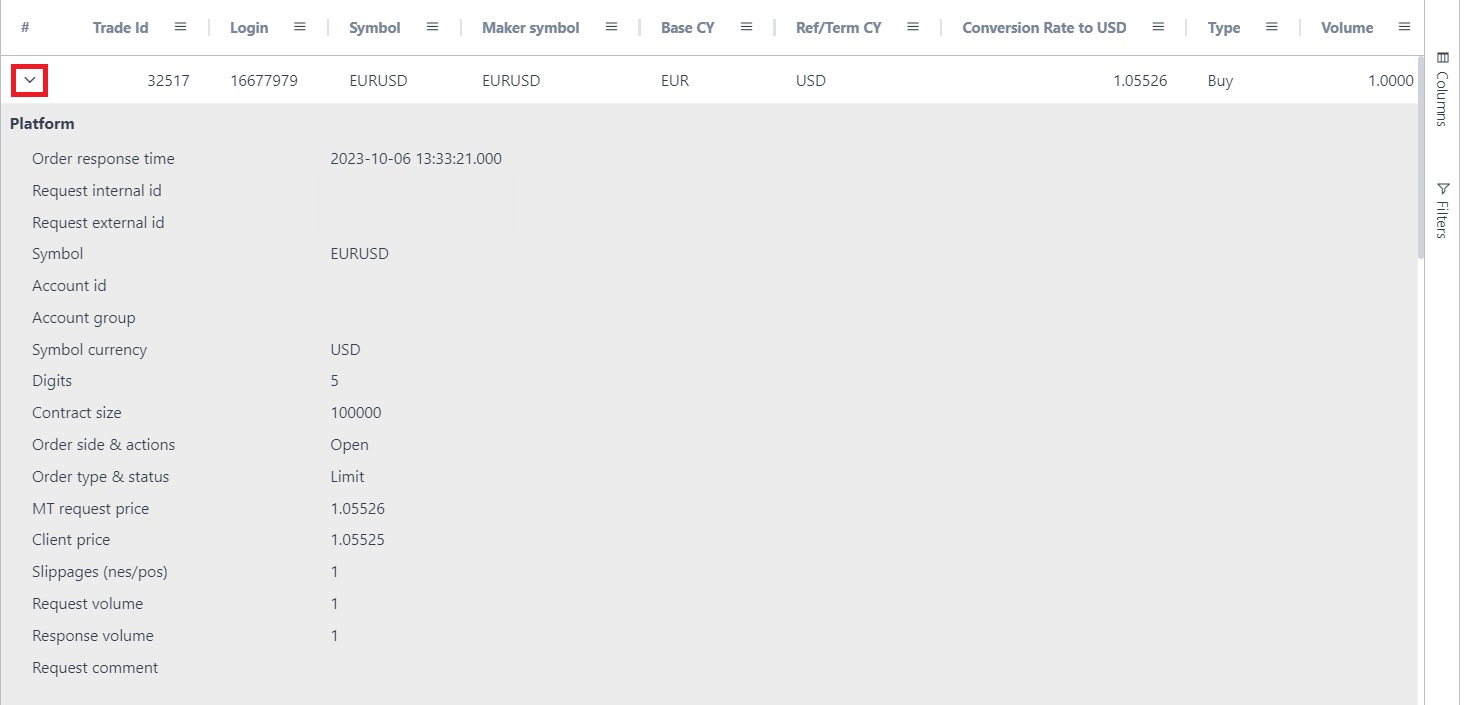Click the Order response time value

[416, 159]
